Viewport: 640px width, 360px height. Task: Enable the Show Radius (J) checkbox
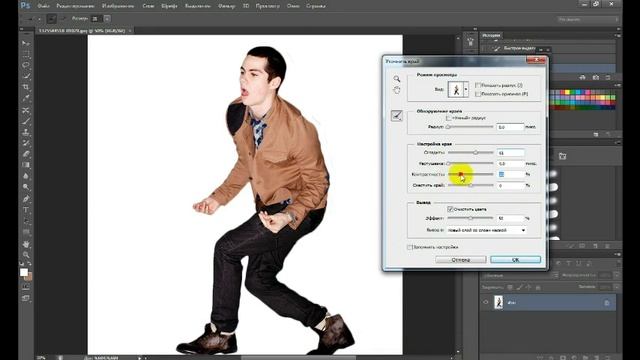pos(478,85)
